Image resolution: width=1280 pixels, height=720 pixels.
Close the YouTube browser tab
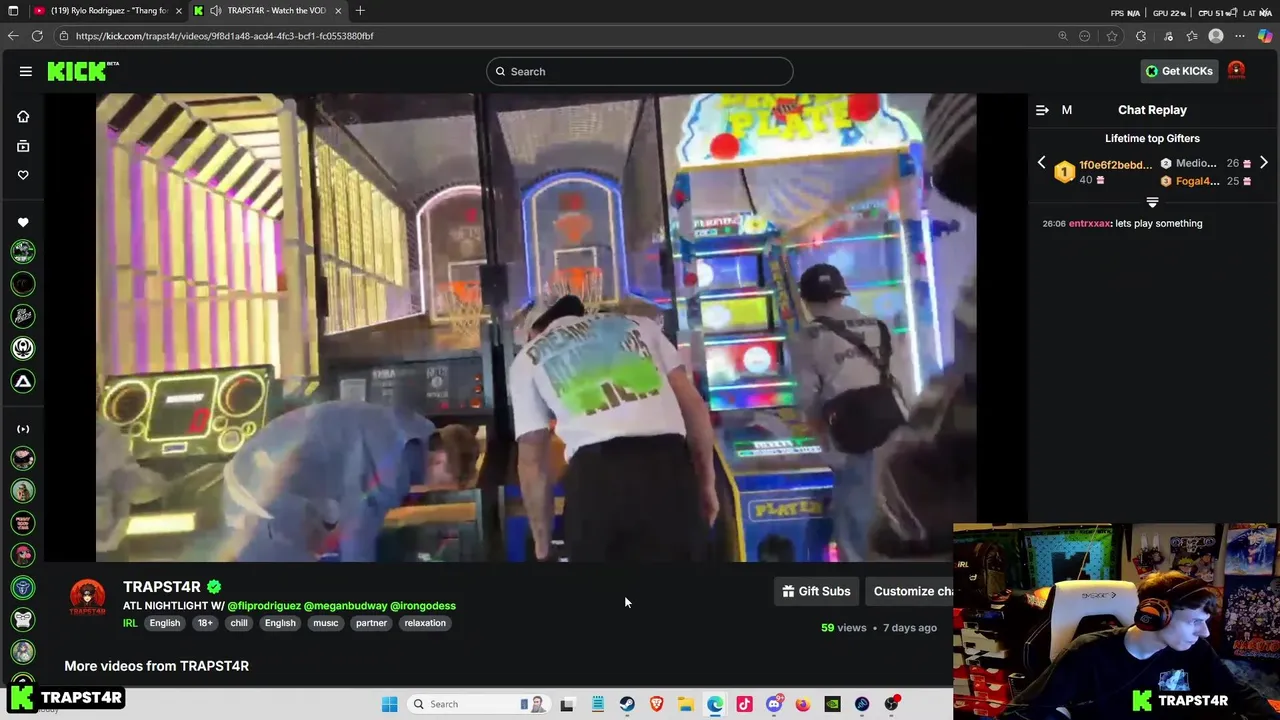coord(178,11)
